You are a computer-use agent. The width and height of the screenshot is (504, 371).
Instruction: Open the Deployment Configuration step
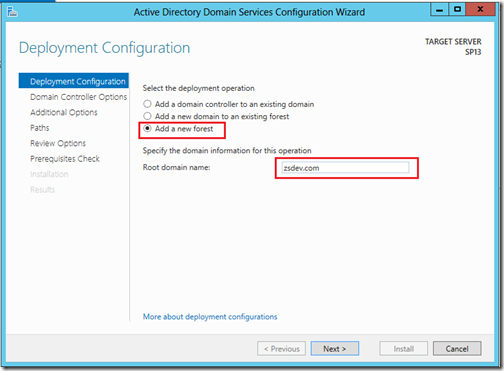pos(74,81)
